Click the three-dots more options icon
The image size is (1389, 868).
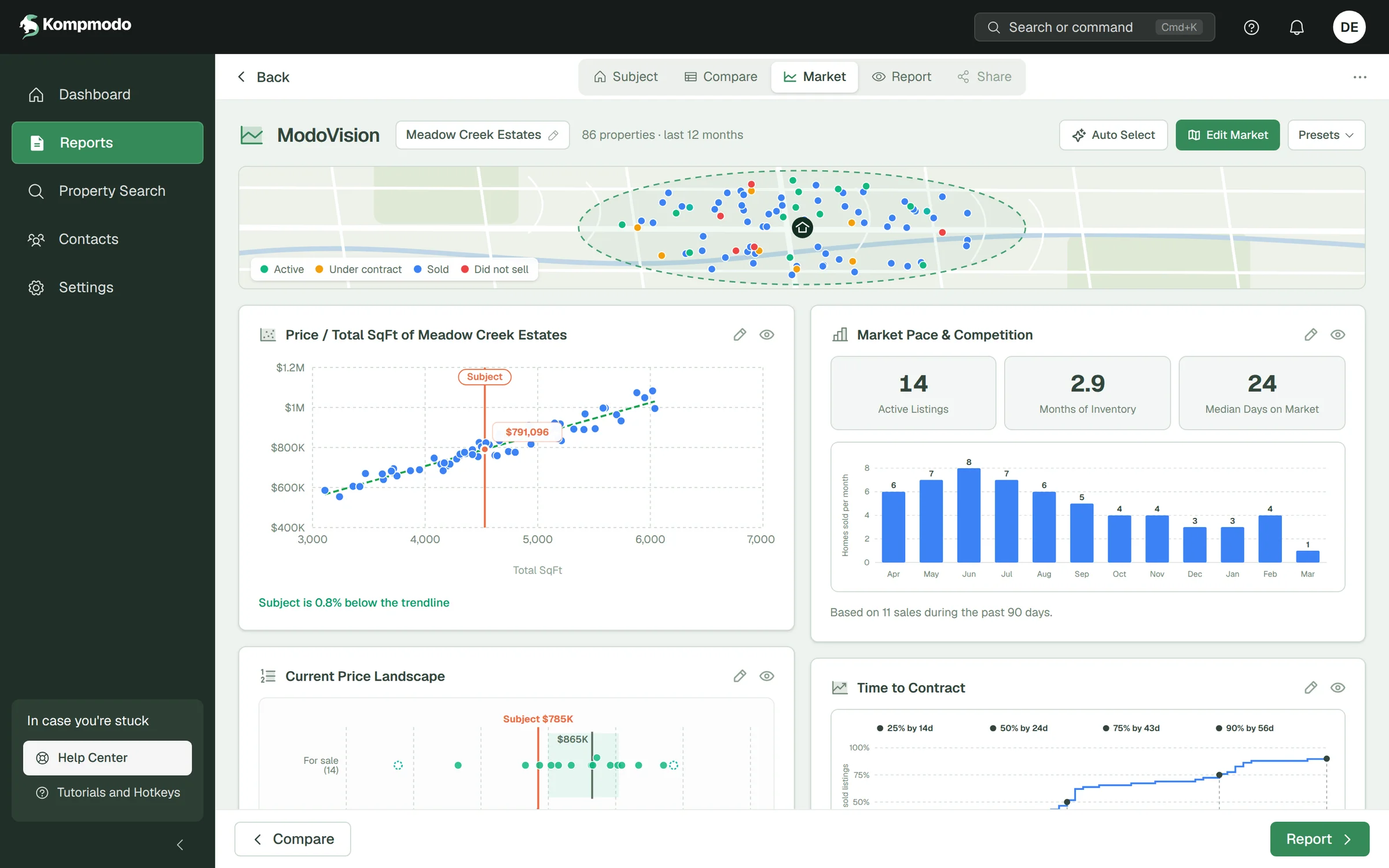(1359, 77)
